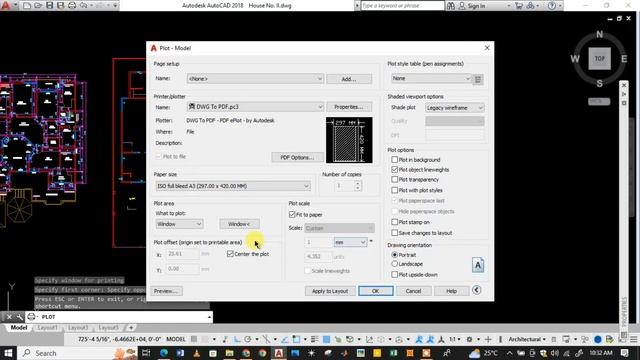Click the Undo arrow in Quick Access toolbar
Viewport: 640px width, 360px height.
click(x=83, y=5)
